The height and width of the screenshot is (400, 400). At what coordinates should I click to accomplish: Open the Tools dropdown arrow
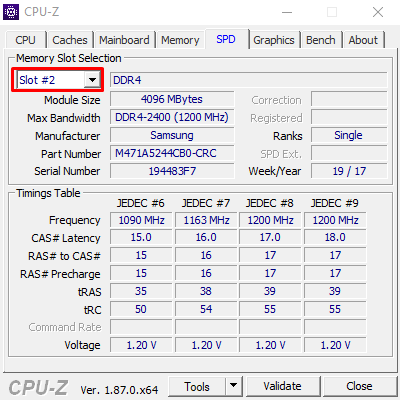point(233,386)
